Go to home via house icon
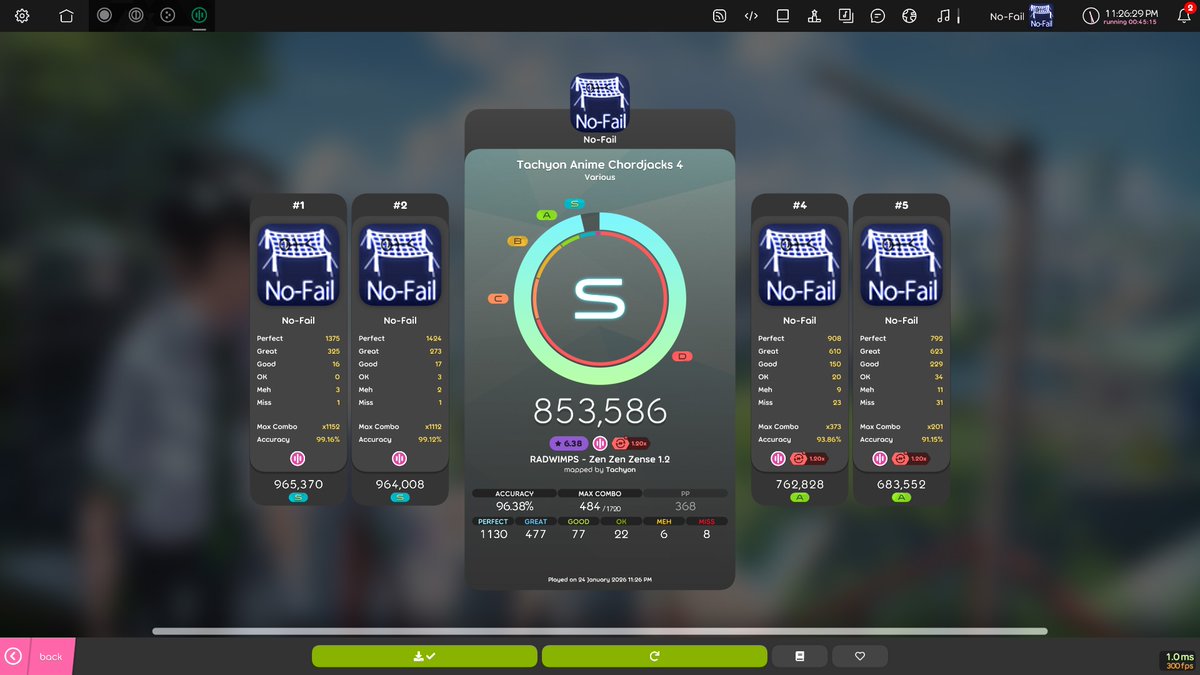 tap(66, 16)
